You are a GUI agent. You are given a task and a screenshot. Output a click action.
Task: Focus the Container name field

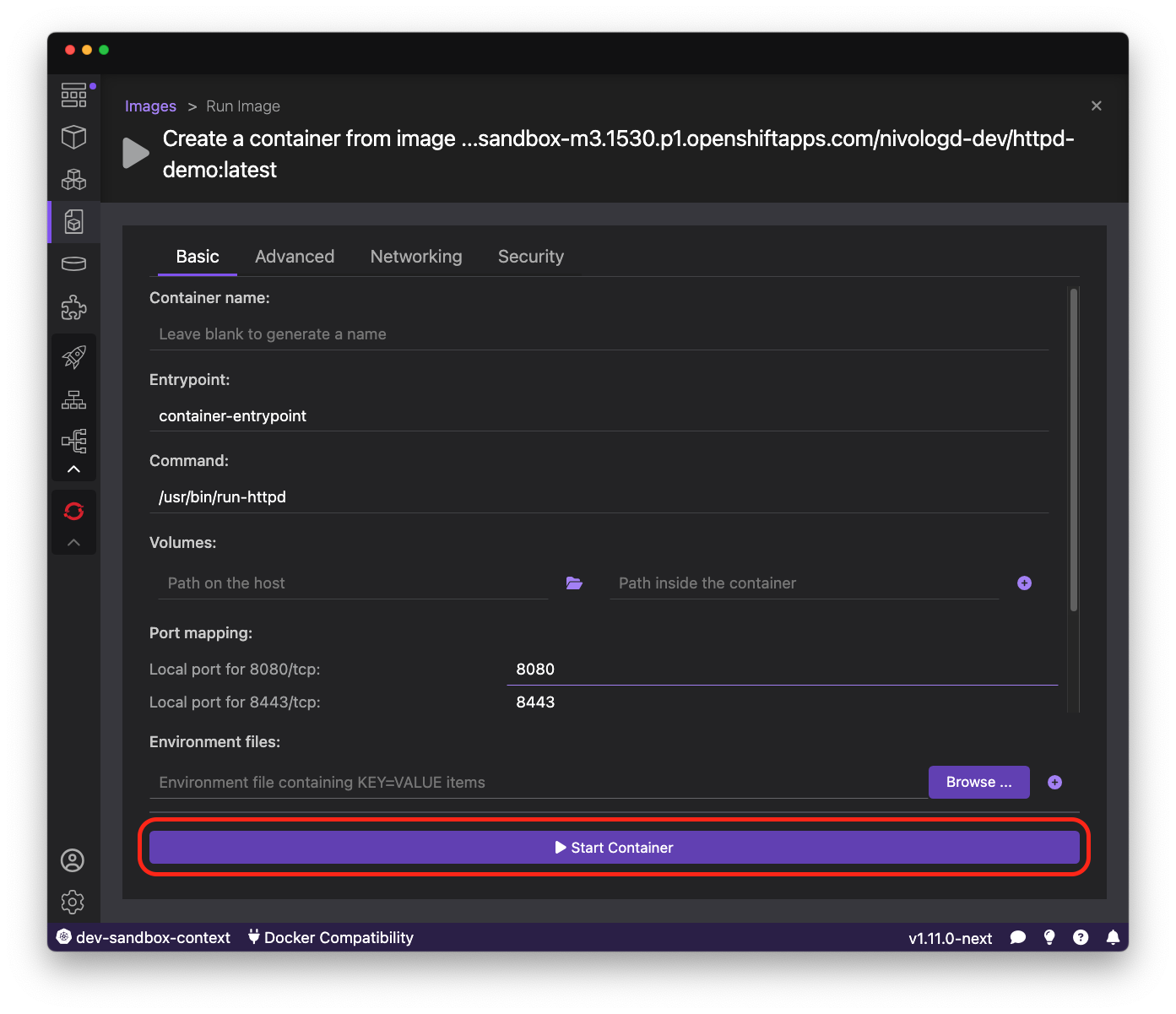tap(599, 334)
